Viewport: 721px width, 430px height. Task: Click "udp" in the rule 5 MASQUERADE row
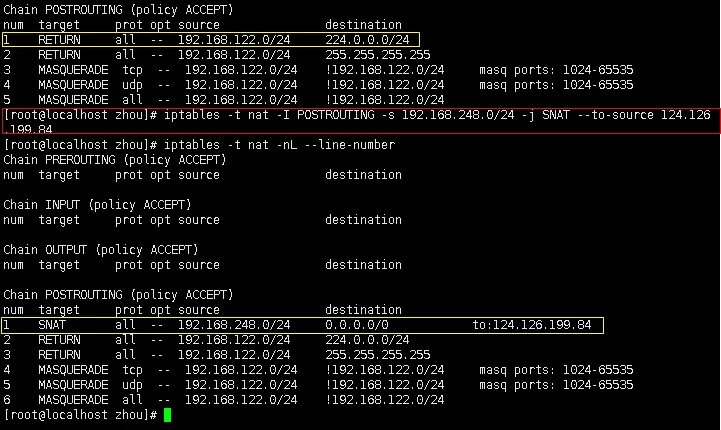click(132, 385)
